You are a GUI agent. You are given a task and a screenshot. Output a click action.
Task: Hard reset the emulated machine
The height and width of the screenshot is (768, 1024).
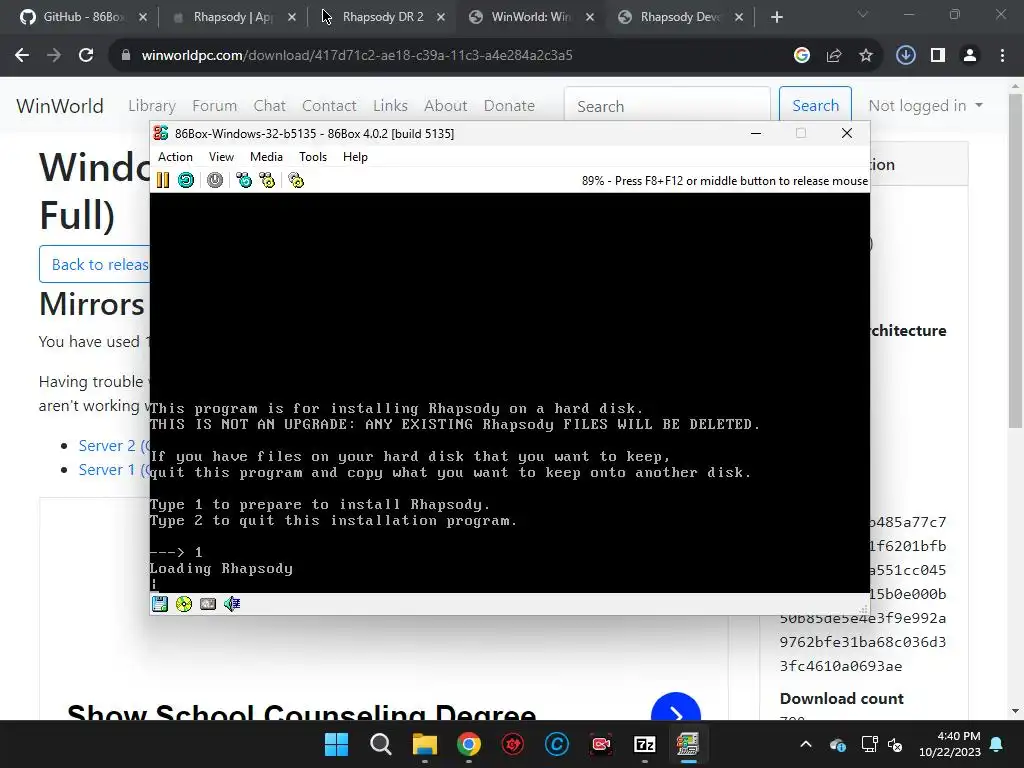(x=186, y=180)
